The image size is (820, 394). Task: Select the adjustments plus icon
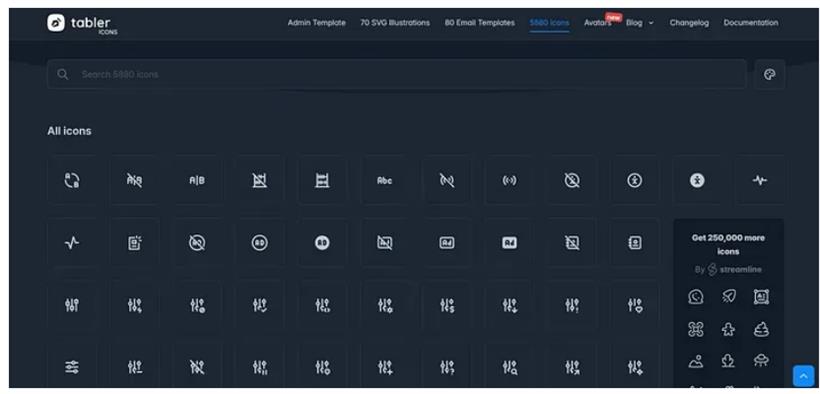384,367
